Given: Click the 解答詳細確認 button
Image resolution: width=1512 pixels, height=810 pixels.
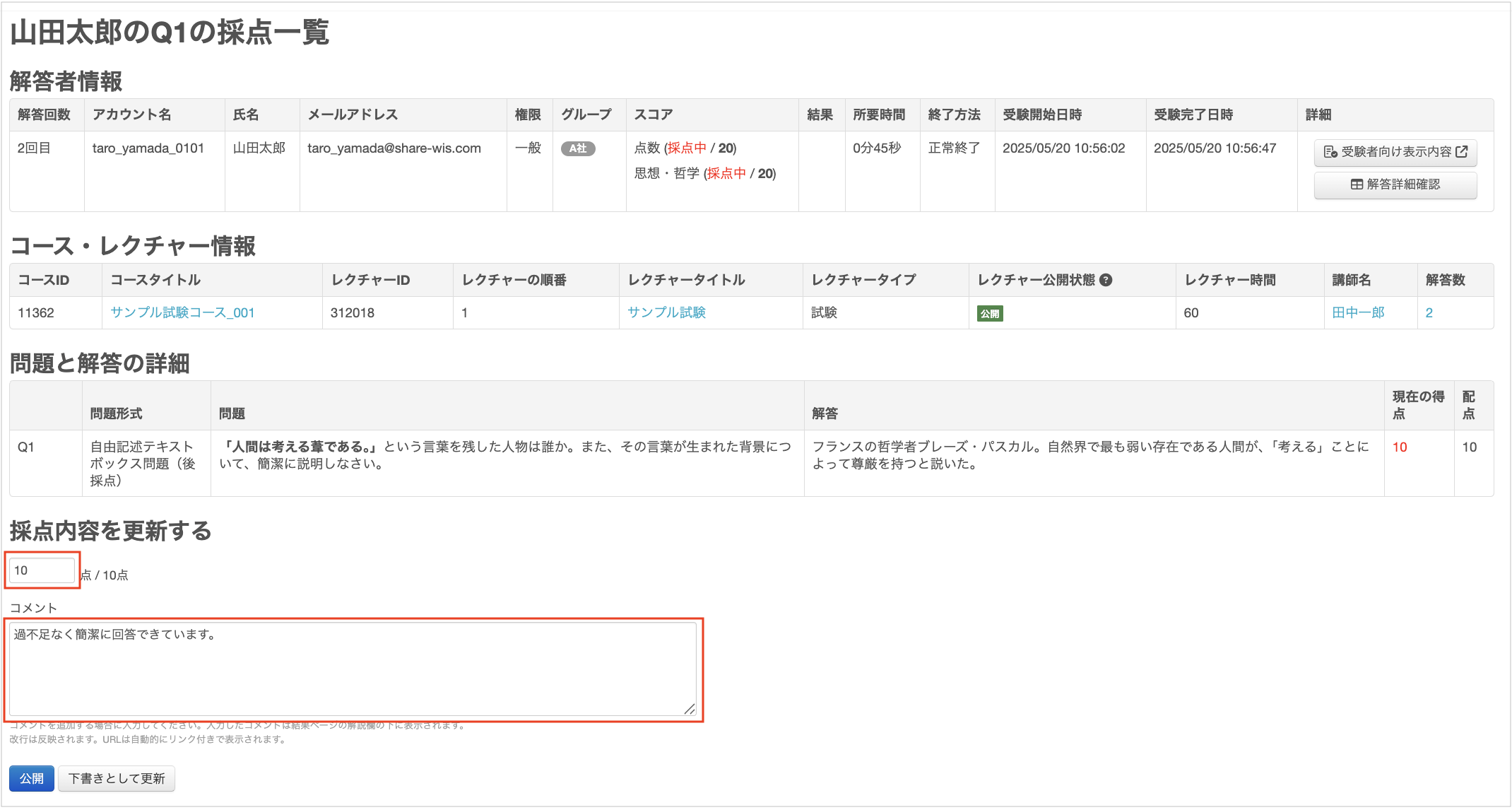Looking at the screenshot, I should [1395, 184].
